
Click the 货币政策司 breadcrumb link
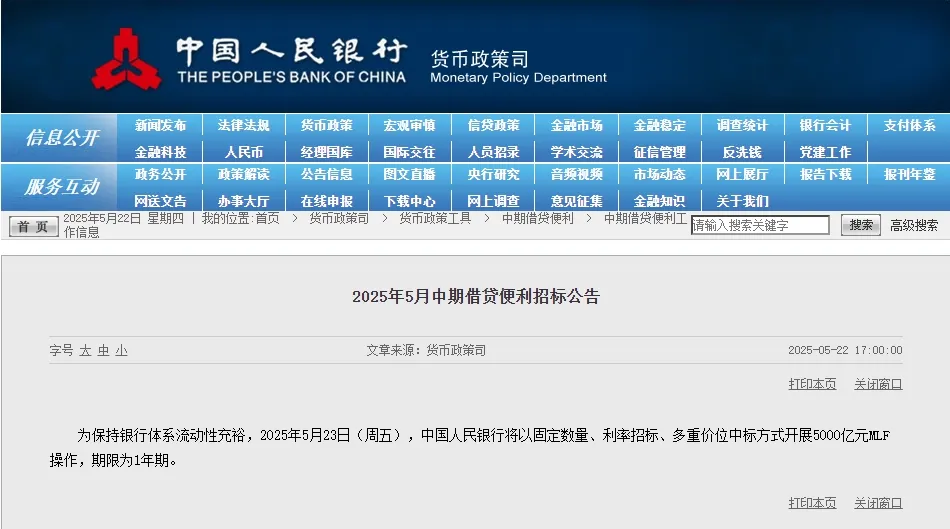pyautogui.click(x=339, y=218)
